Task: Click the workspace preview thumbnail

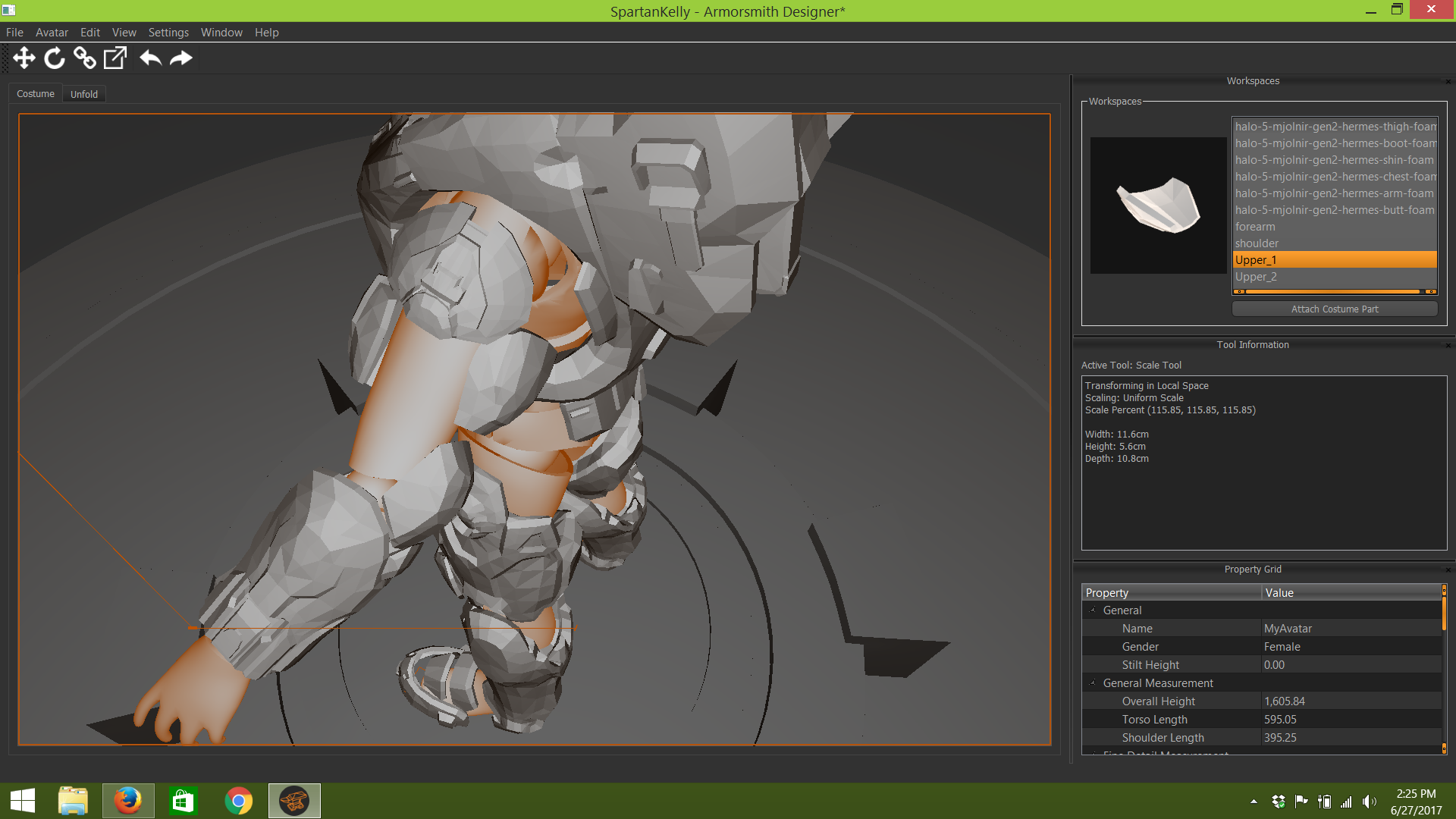Action: (1158, 205)
